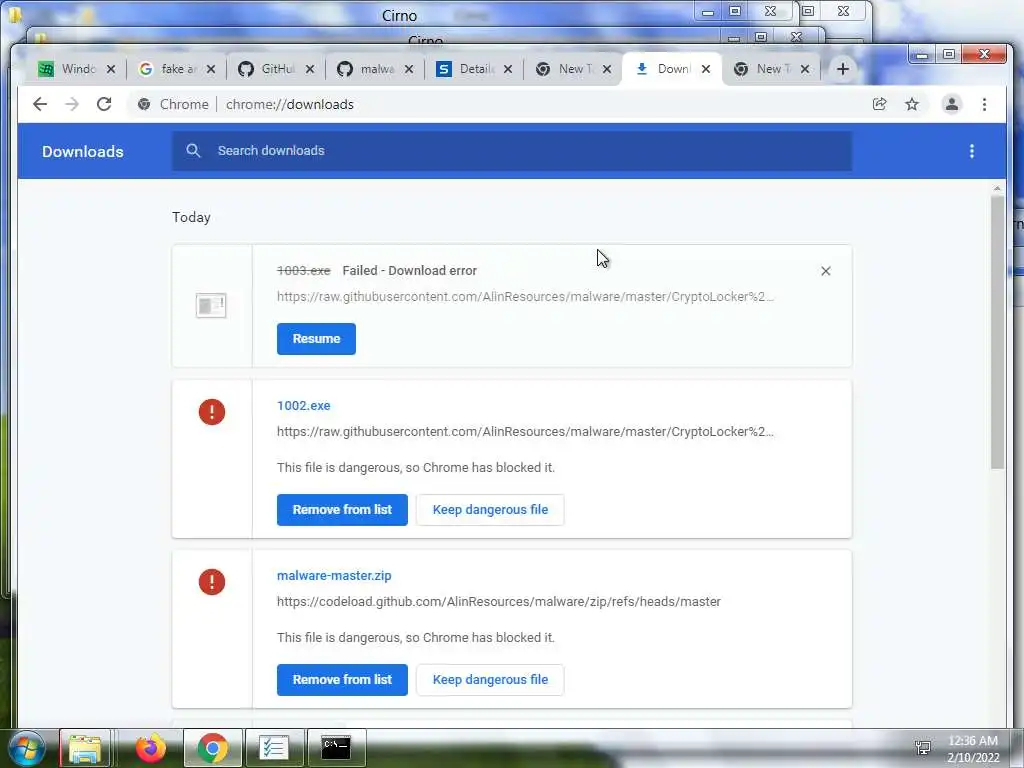This screenshot has width=1024, height=768.
Task: Click the Chrome taskbar icon
Action: tap(212, 748)
